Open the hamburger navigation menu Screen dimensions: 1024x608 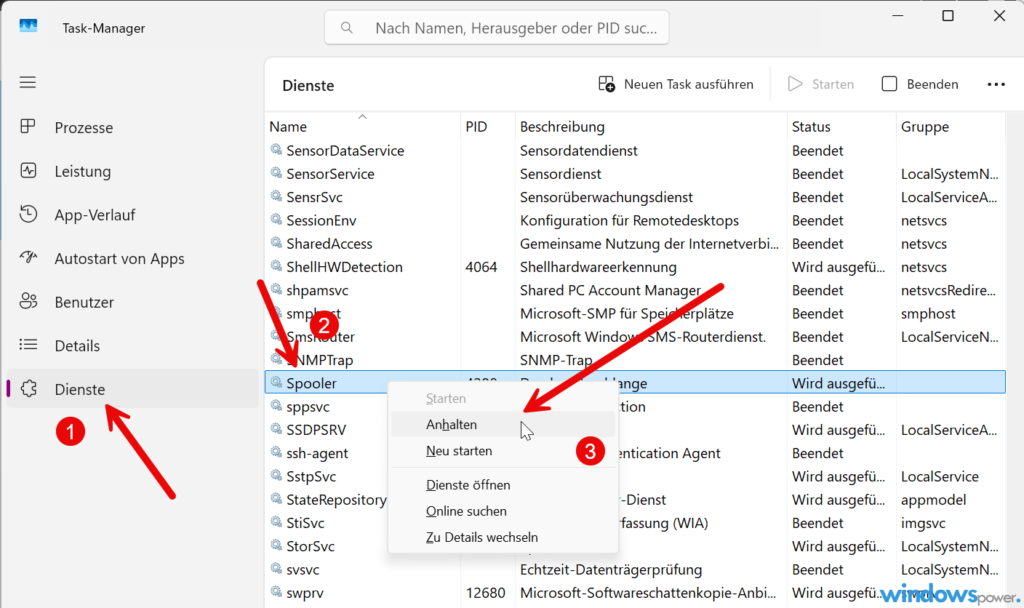coord(27,82)
